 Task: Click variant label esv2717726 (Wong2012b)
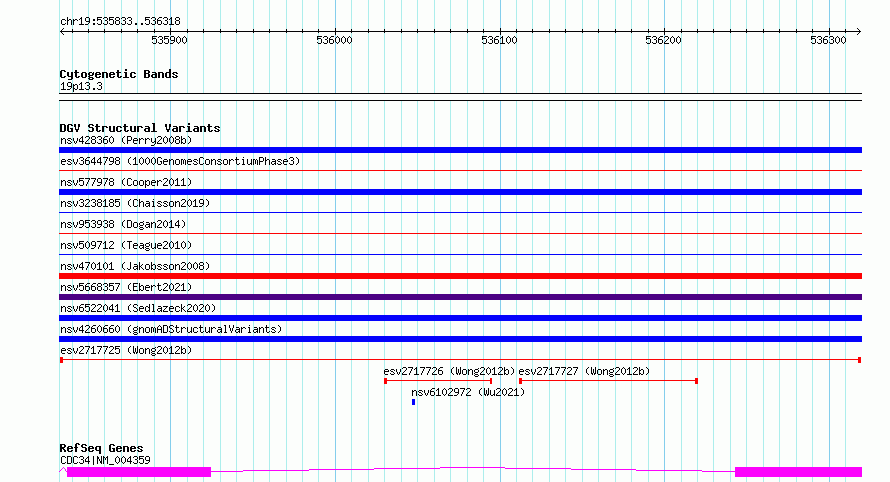pyautogui.click(x=449, y=371)
